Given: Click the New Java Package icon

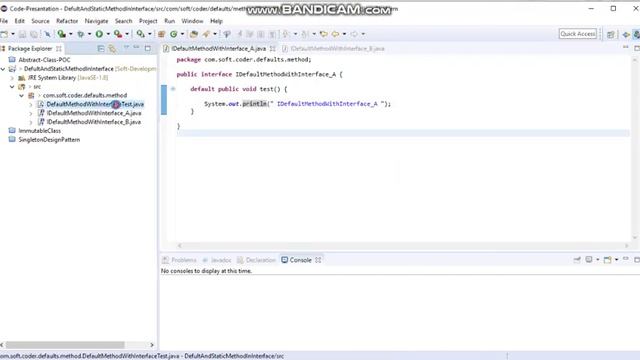Looking at the screenshot, I should [161, 34].
